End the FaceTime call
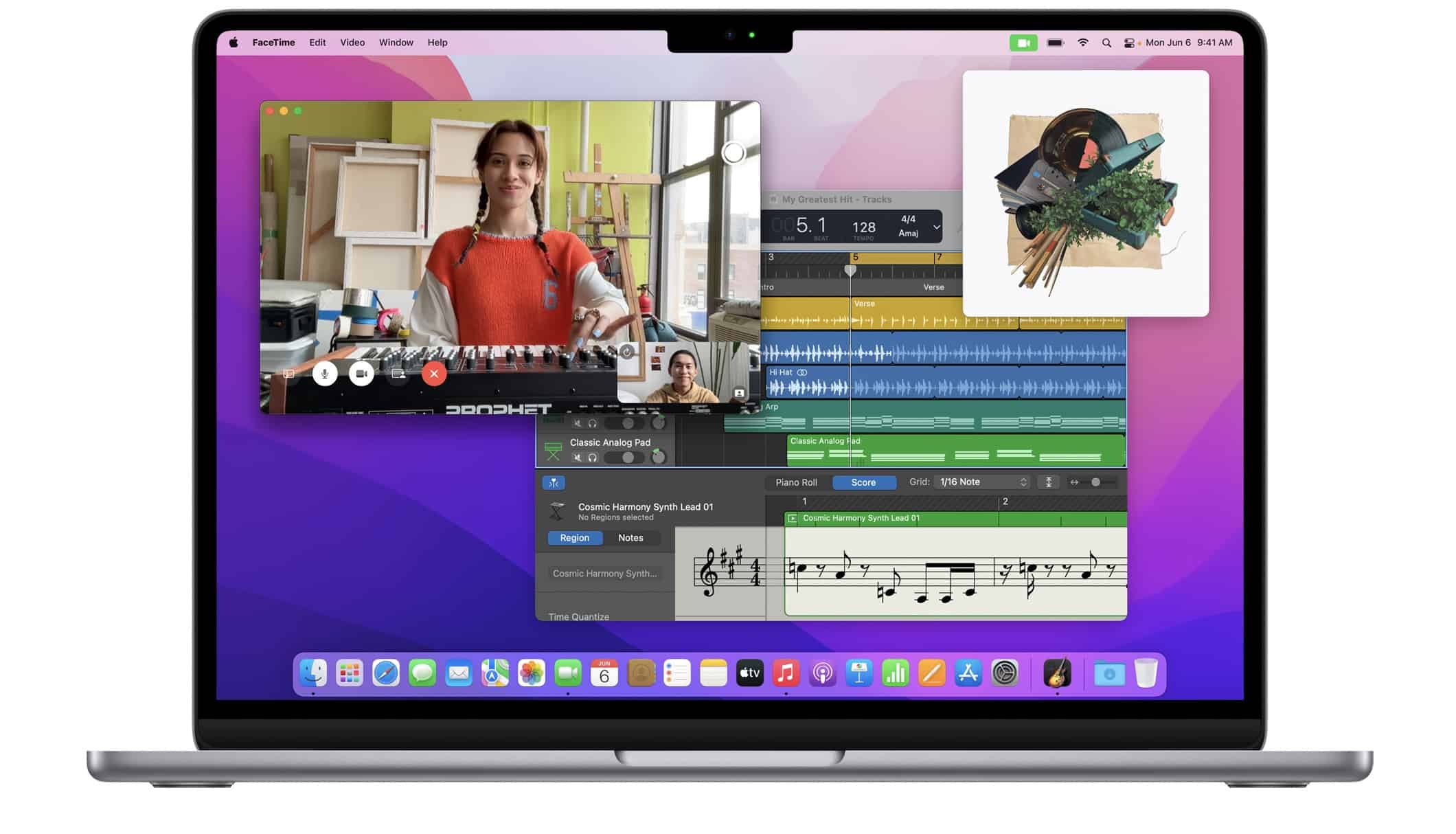This screenshot has width=1456, height=834. pyautogui.click(x=434, y=374)
